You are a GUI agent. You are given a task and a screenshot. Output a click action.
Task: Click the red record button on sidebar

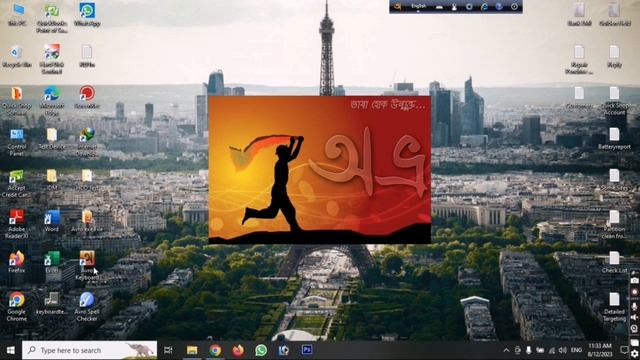coord(634,292)
